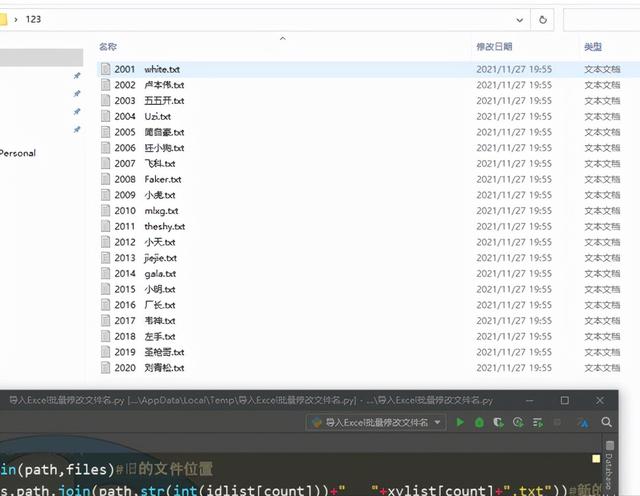Viewport: 640px width, 496px height.
Task: Click file icon of 2004 Uzi.txt
Action: 106,116
